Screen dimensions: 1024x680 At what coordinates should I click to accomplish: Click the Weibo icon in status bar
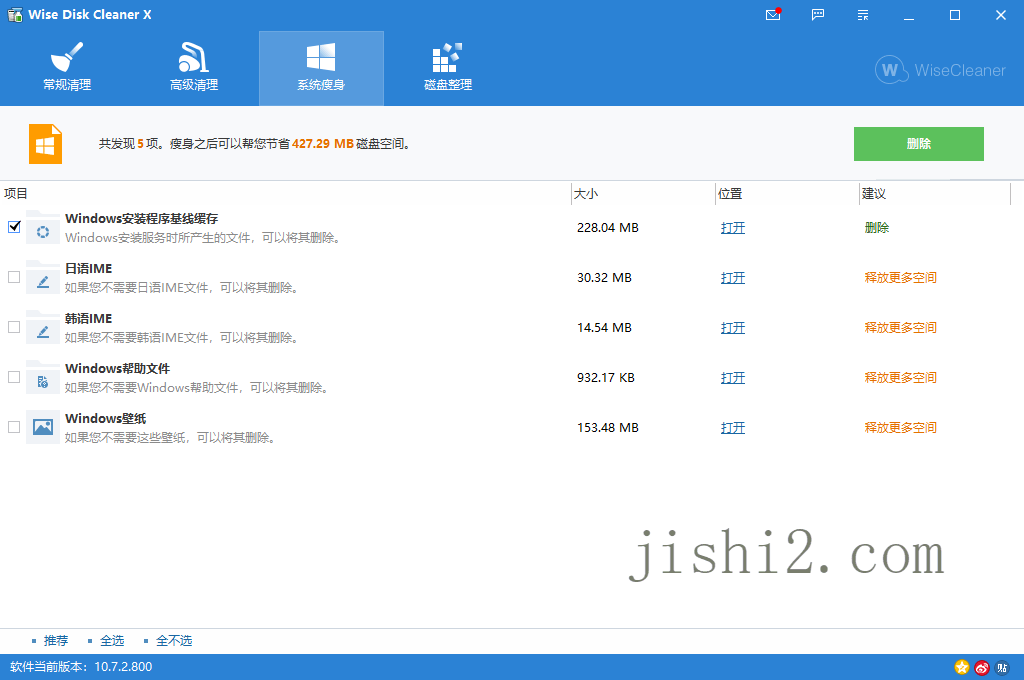pyautogui.click(x=982, y=667)
